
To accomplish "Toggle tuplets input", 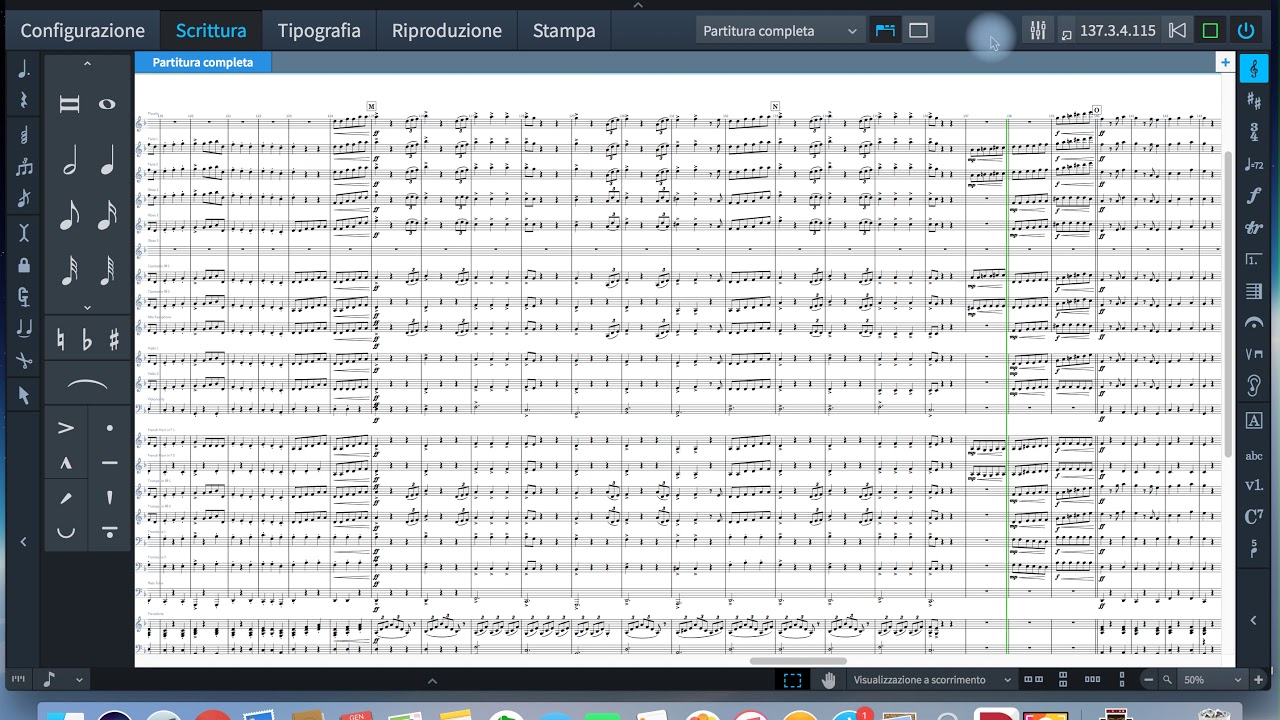I will [24, 167].
